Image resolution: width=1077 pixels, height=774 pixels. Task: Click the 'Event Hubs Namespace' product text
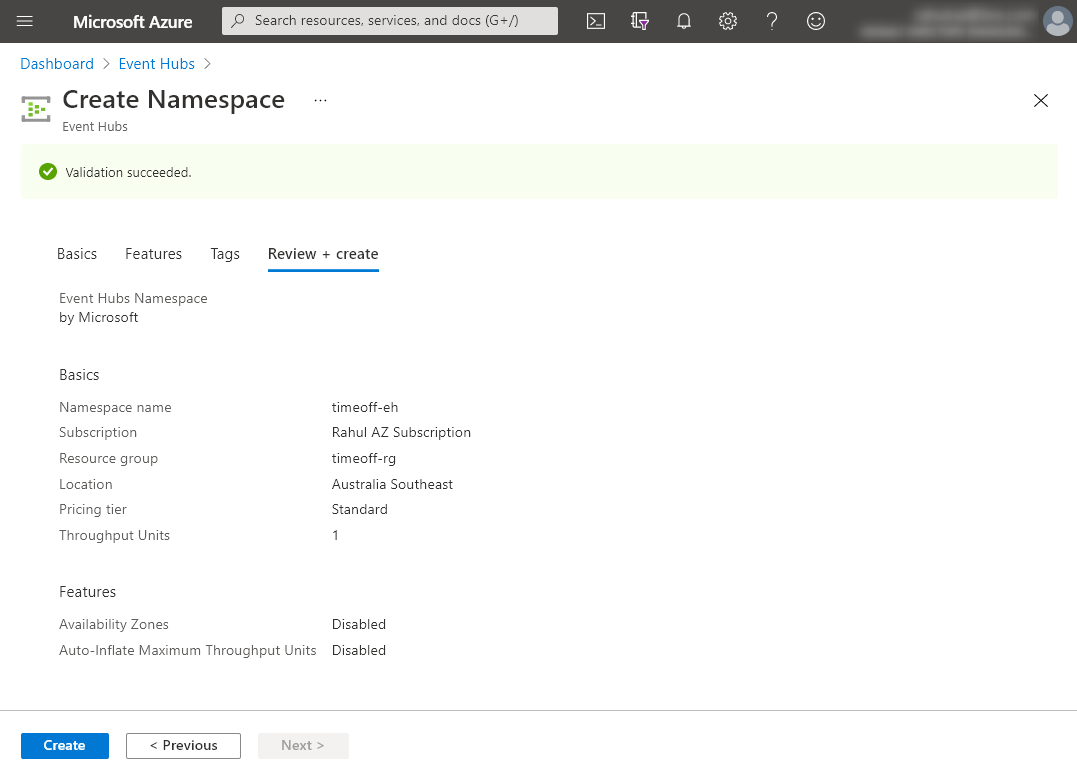pos(133,299)
